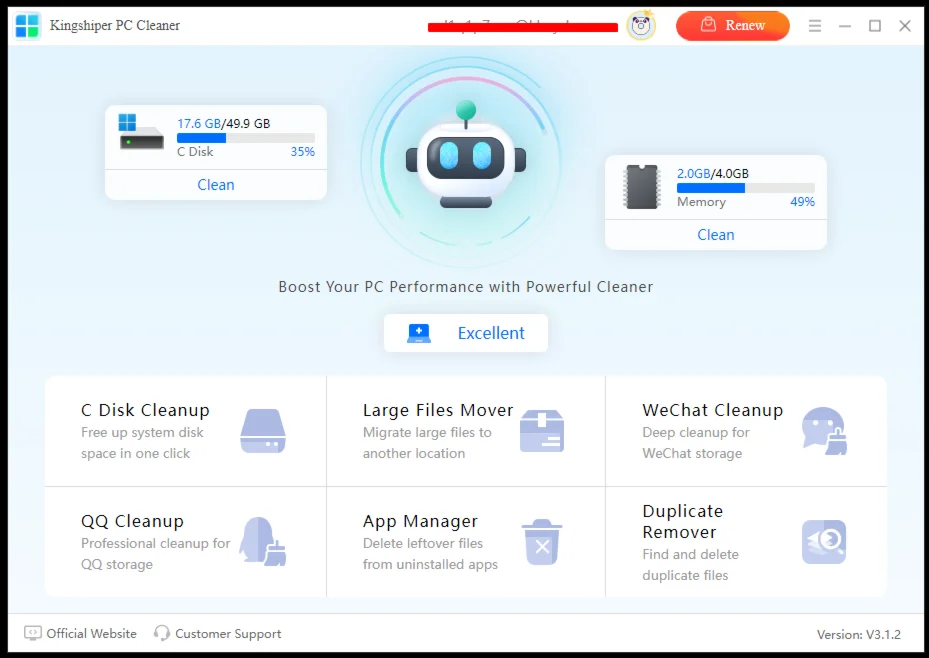Click 'Delete leftover files from uninstalled apps' text
This screenshot has width=929, height=658.
[430, 554]
